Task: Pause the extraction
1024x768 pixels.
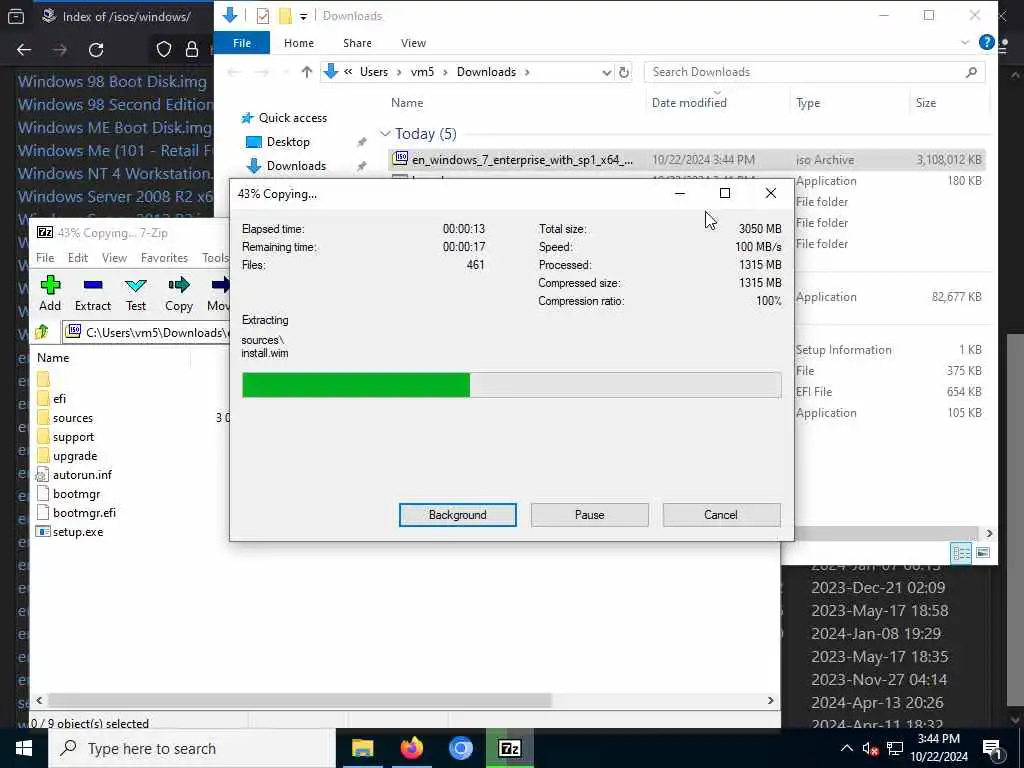Action: pos(590,515)
